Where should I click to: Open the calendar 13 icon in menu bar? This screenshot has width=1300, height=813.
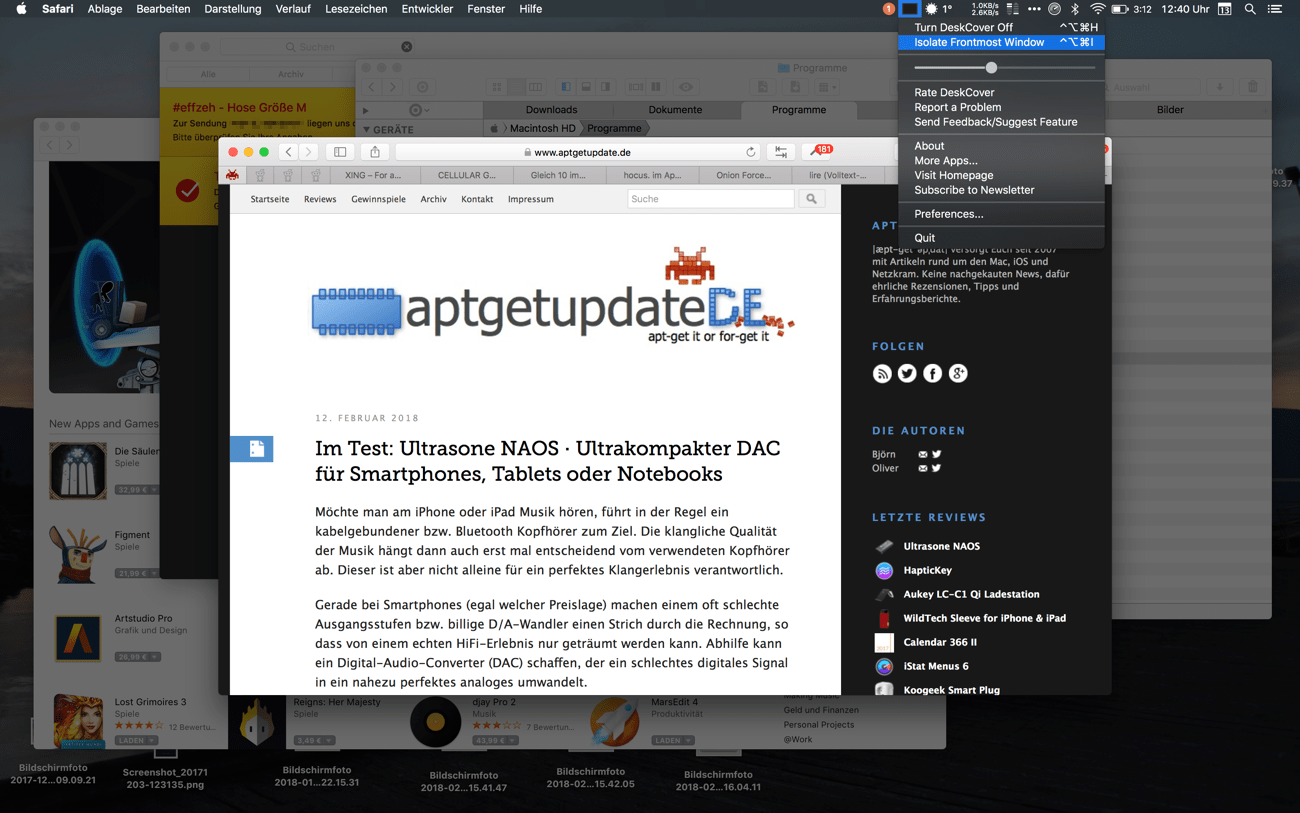(x=1224, y=9)
